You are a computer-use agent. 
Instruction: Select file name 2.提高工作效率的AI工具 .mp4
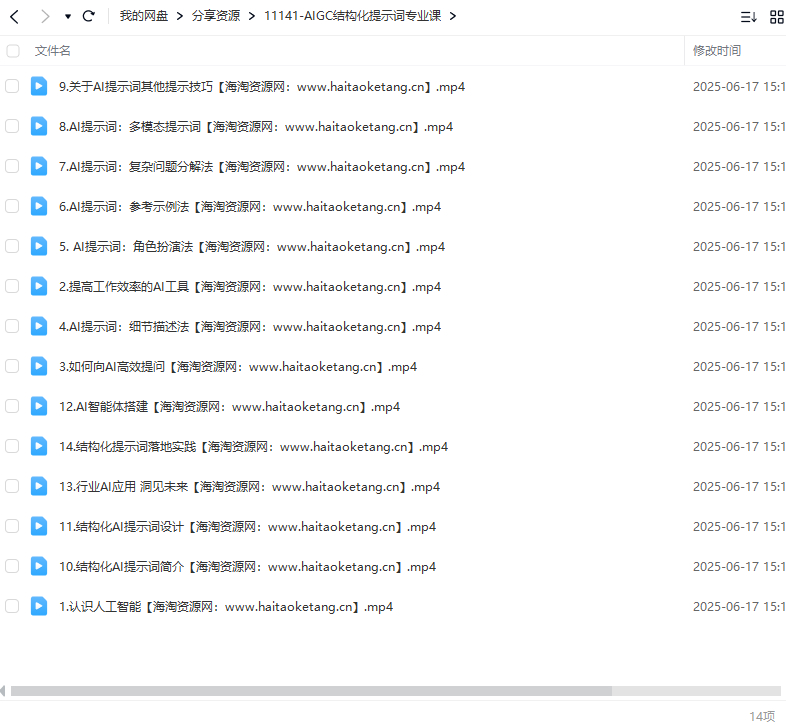(250, 287)
